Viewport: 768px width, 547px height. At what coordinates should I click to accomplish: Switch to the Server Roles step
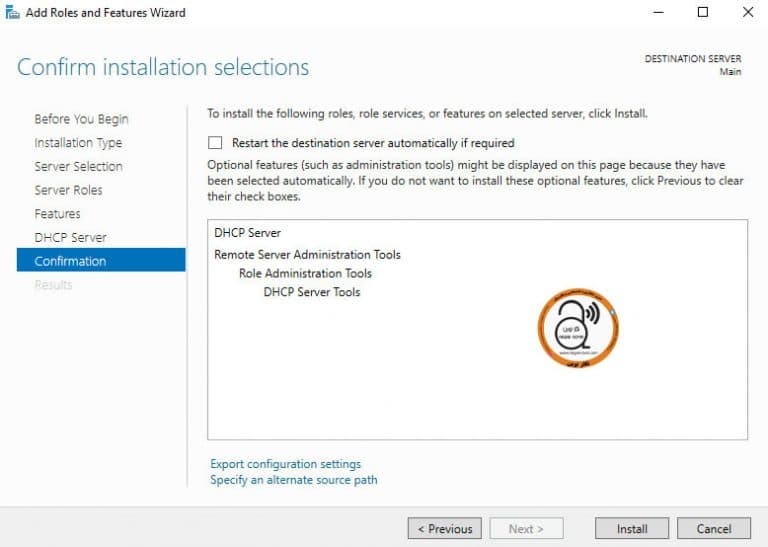[x=69, y=190]
